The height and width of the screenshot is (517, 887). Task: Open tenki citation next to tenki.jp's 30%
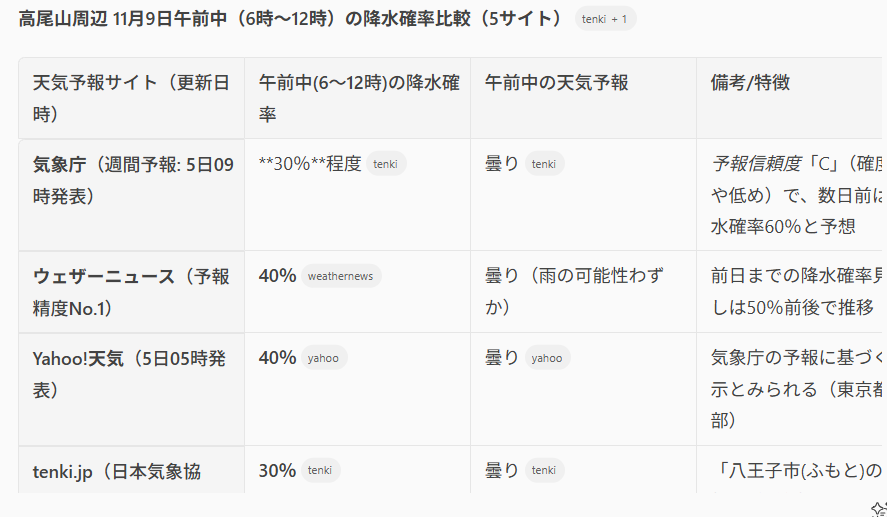(x=320, y=470)
